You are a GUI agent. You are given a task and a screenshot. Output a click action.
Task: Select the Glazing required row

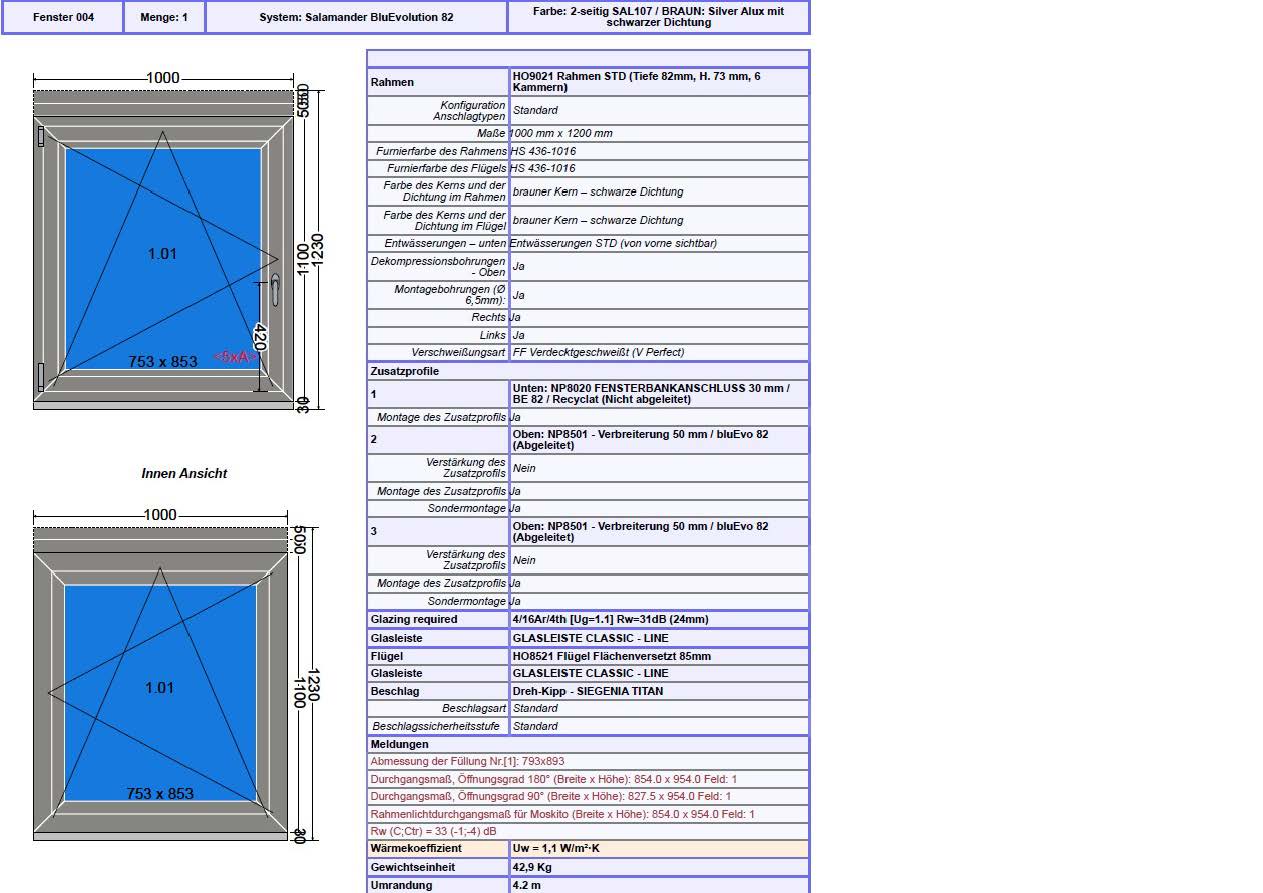coord(588,619)
